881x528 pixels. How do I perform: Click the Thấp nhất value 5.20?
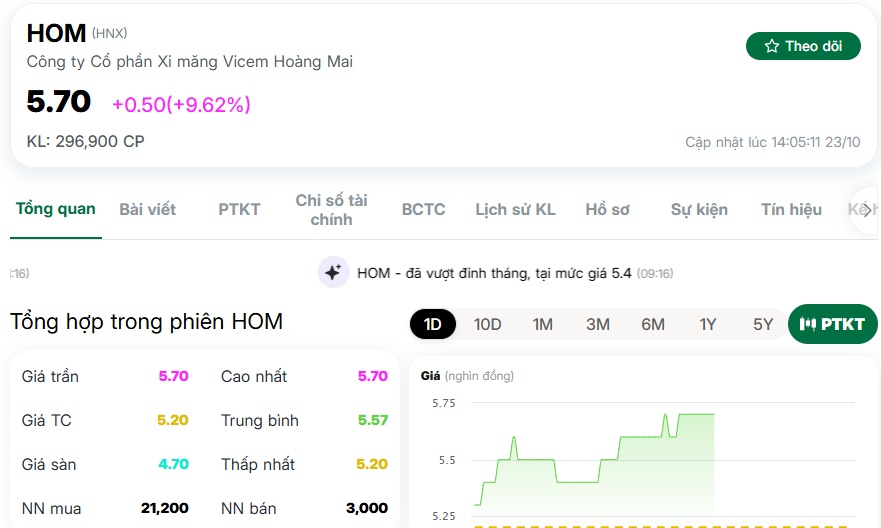click(x=372, y=464)
